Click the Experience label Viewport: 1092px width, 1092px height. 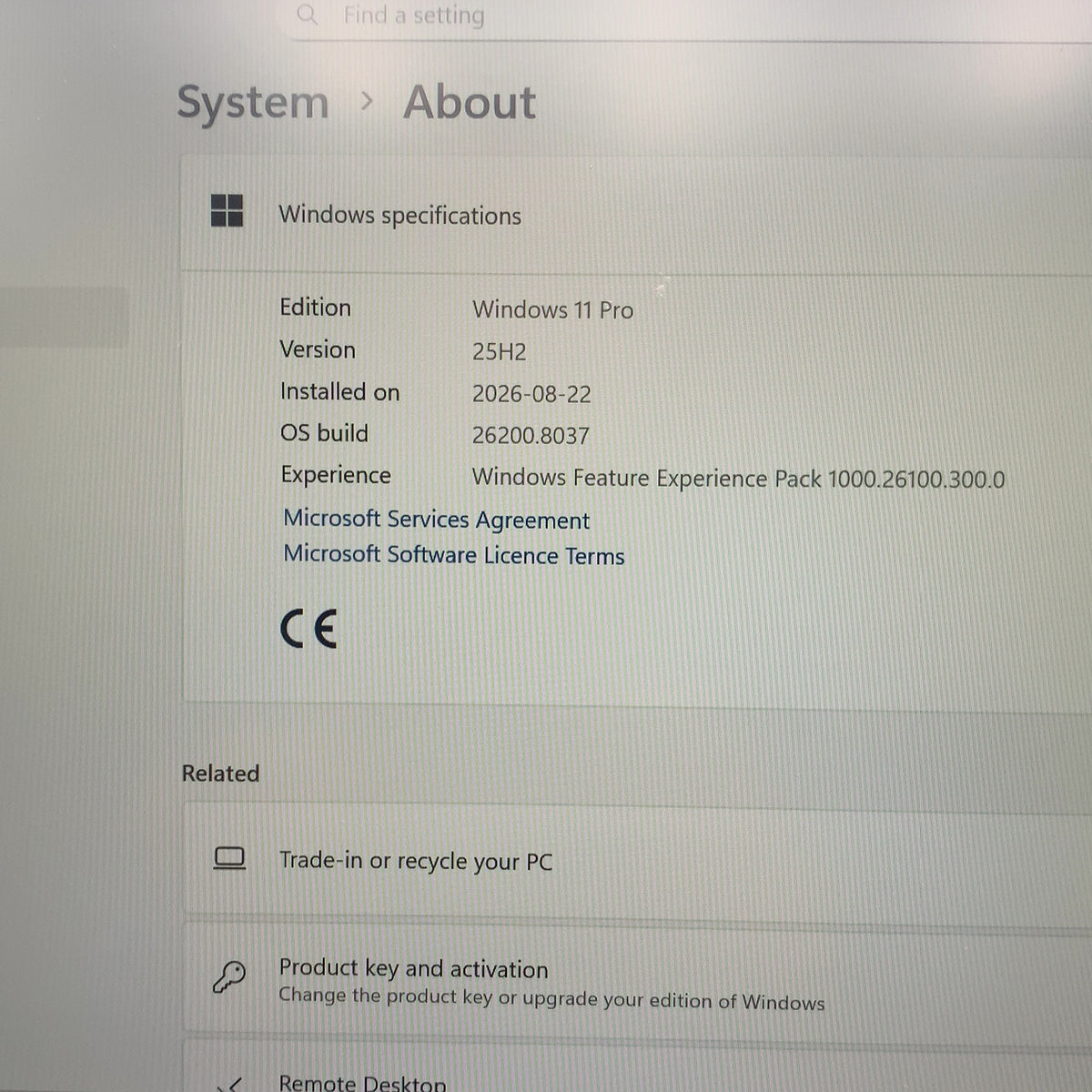pos(335,475)
